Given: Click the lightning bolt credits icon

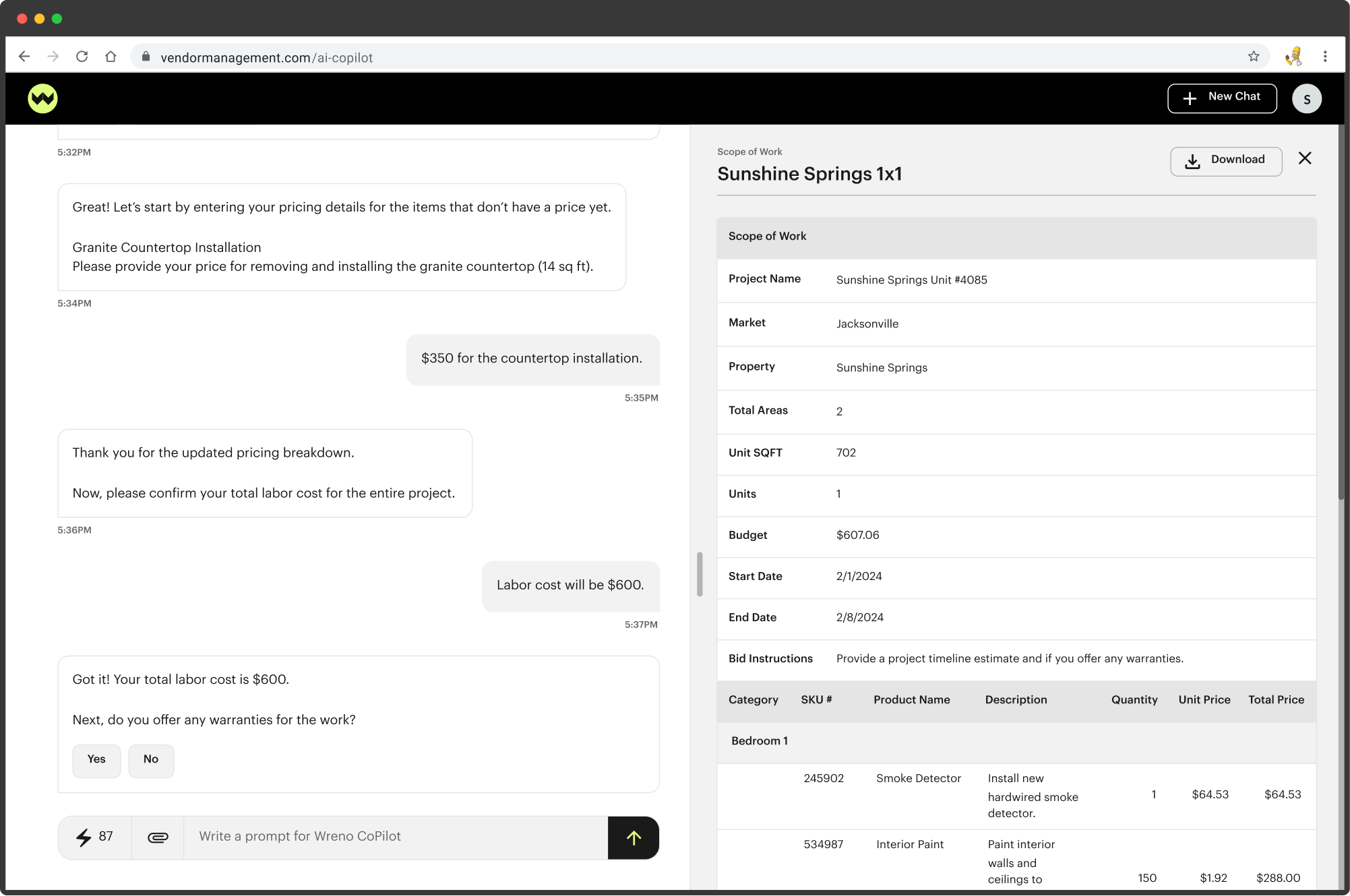Looking at the screenshot, I should (x=84, y=837).
